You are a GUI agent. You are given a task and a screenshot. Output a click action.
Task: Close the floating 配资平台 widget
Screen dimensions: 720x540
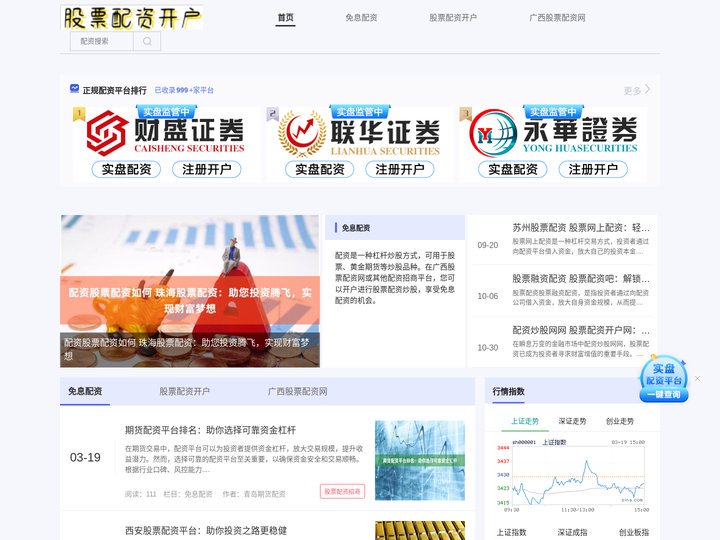pos(698,378)
